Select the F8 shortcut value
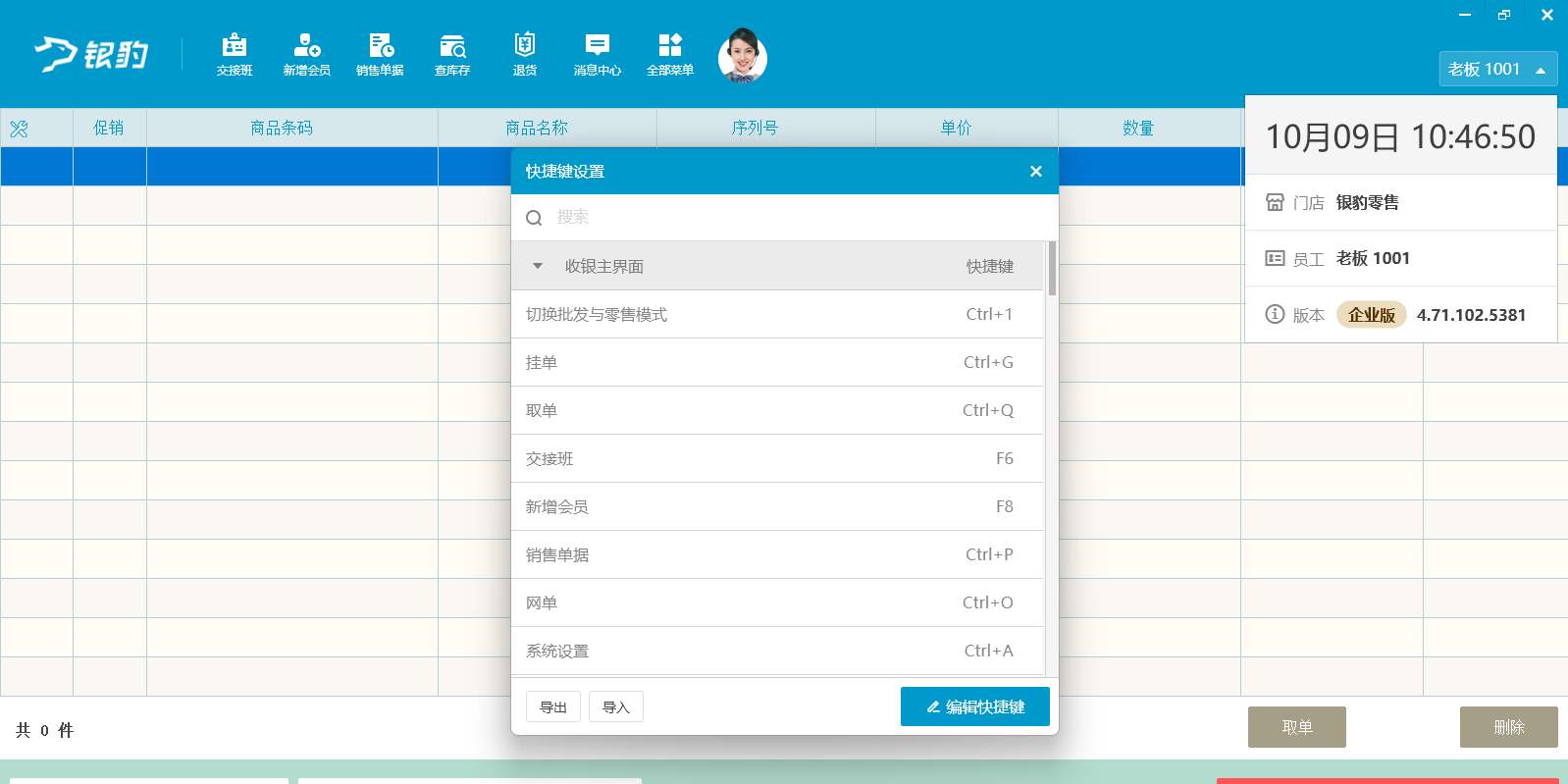This screenshot has width=1568, height=784. point(1005,506)
